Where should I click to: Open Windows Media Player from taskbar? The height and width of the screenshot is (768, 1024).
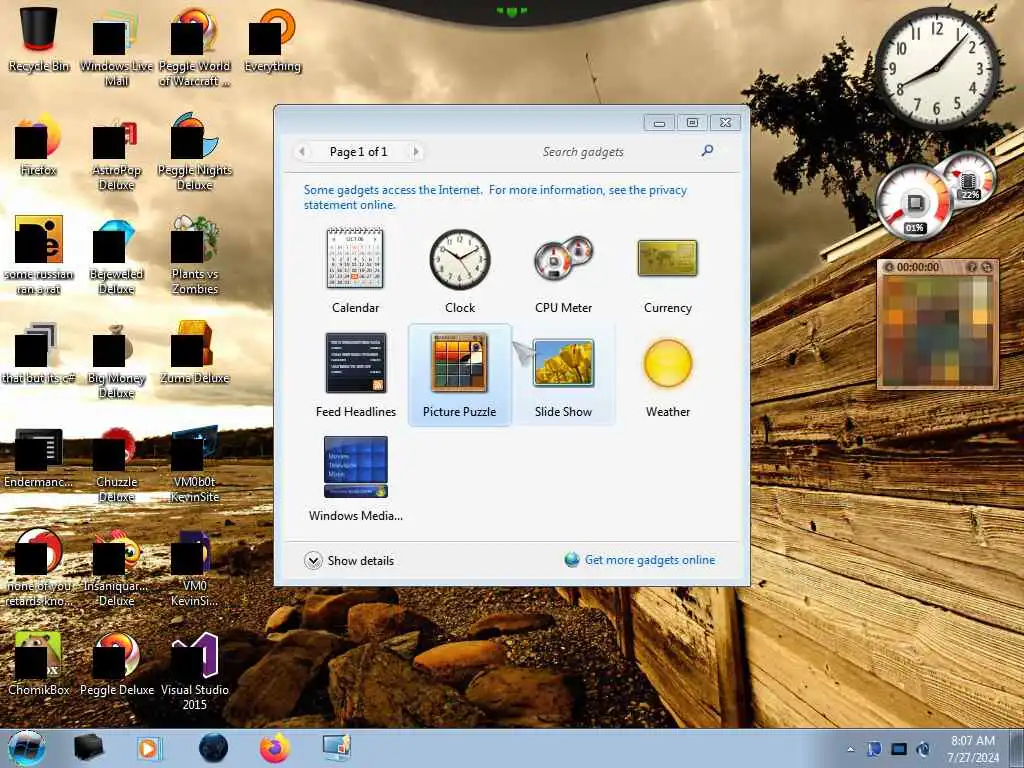(149, 748)
